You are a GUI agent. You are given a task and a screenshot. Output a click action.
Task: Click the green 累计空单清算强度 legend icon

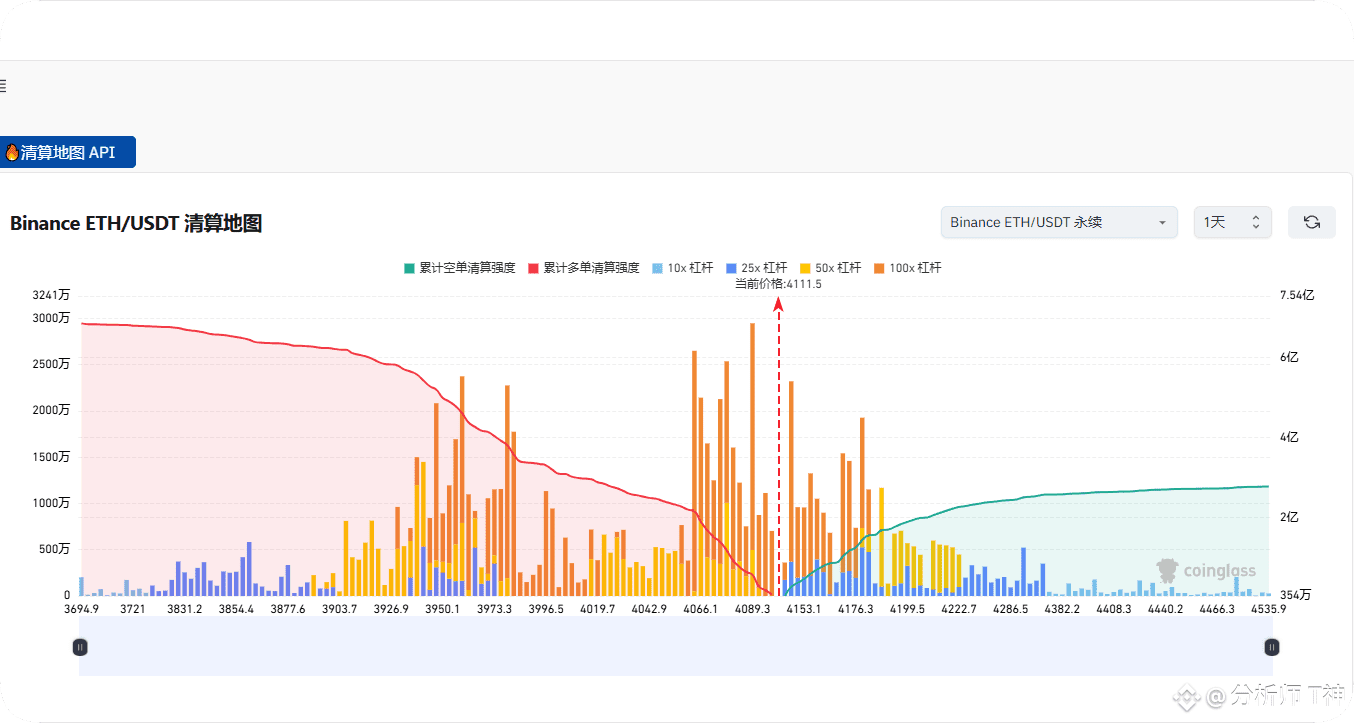(x=409, y=268)
